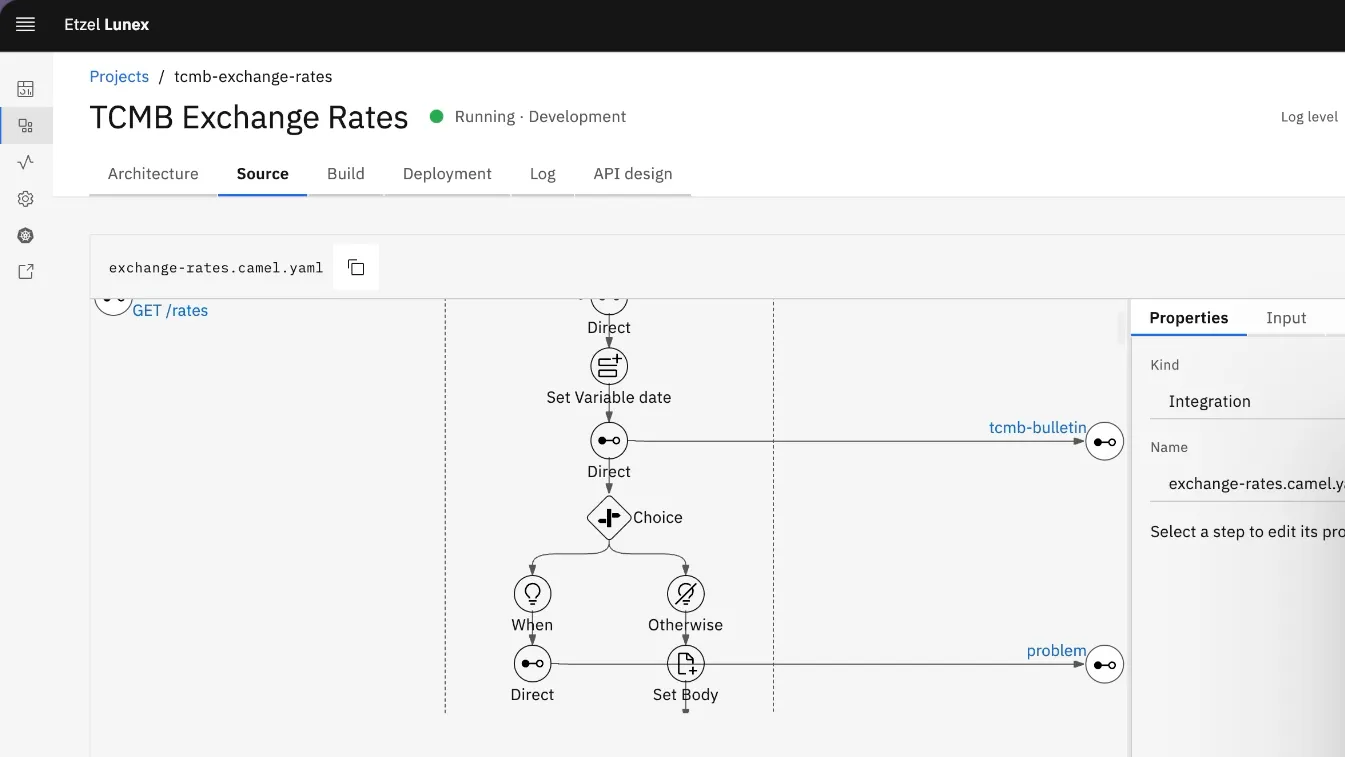
Task: Click the Kubernetes helm sidebar icon
Action: (x=26, y=236)
